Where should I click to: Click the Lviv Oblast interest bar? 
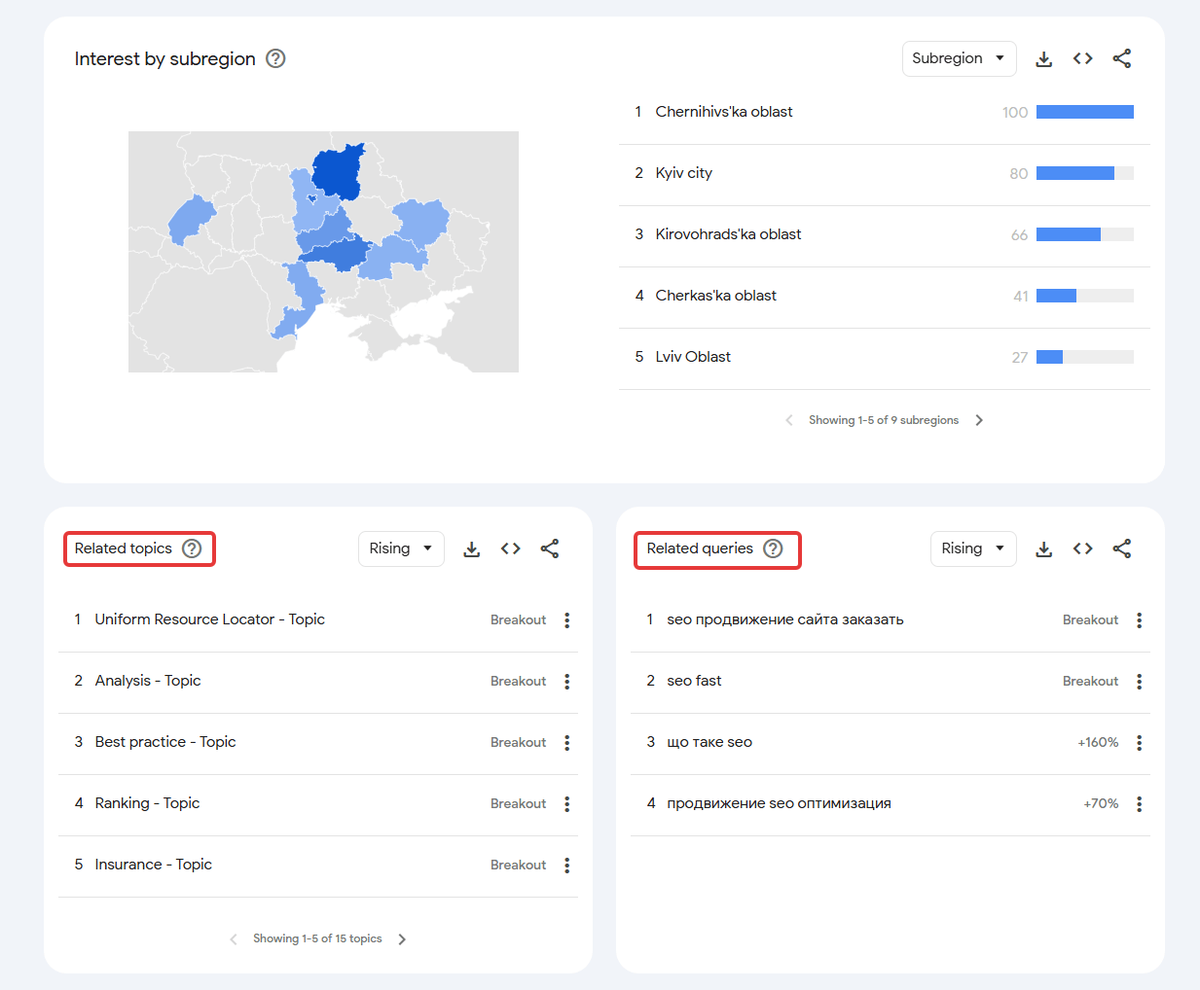[1085, 357]
